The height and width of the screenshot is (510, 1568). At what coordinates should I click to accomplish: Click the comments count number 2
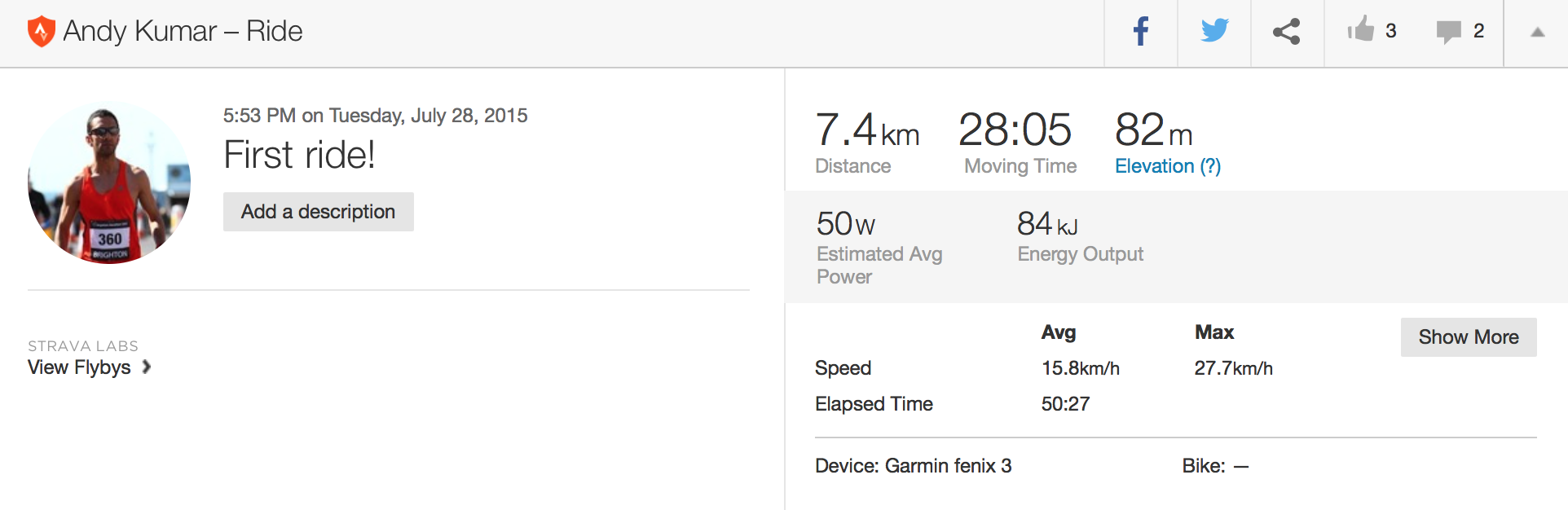(1478, 31)
